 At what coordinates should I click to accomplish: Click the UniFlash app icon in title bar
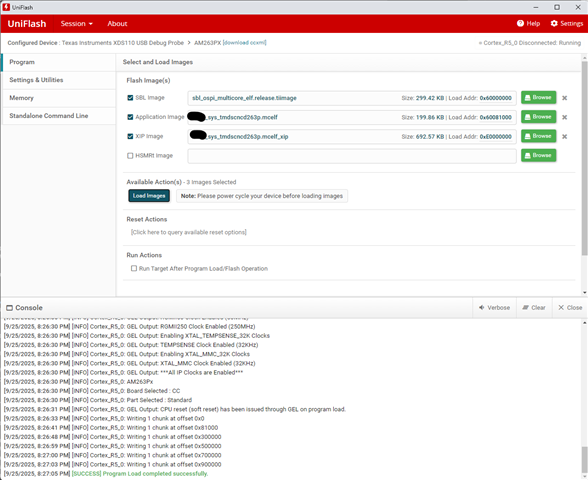(6, 7)
